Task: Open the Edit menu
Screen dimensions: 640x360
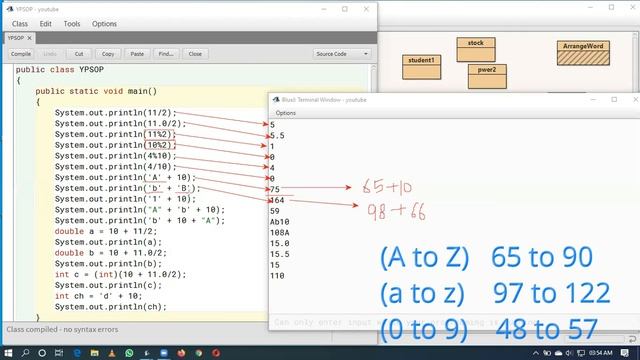Action: [x=45, y=24]
